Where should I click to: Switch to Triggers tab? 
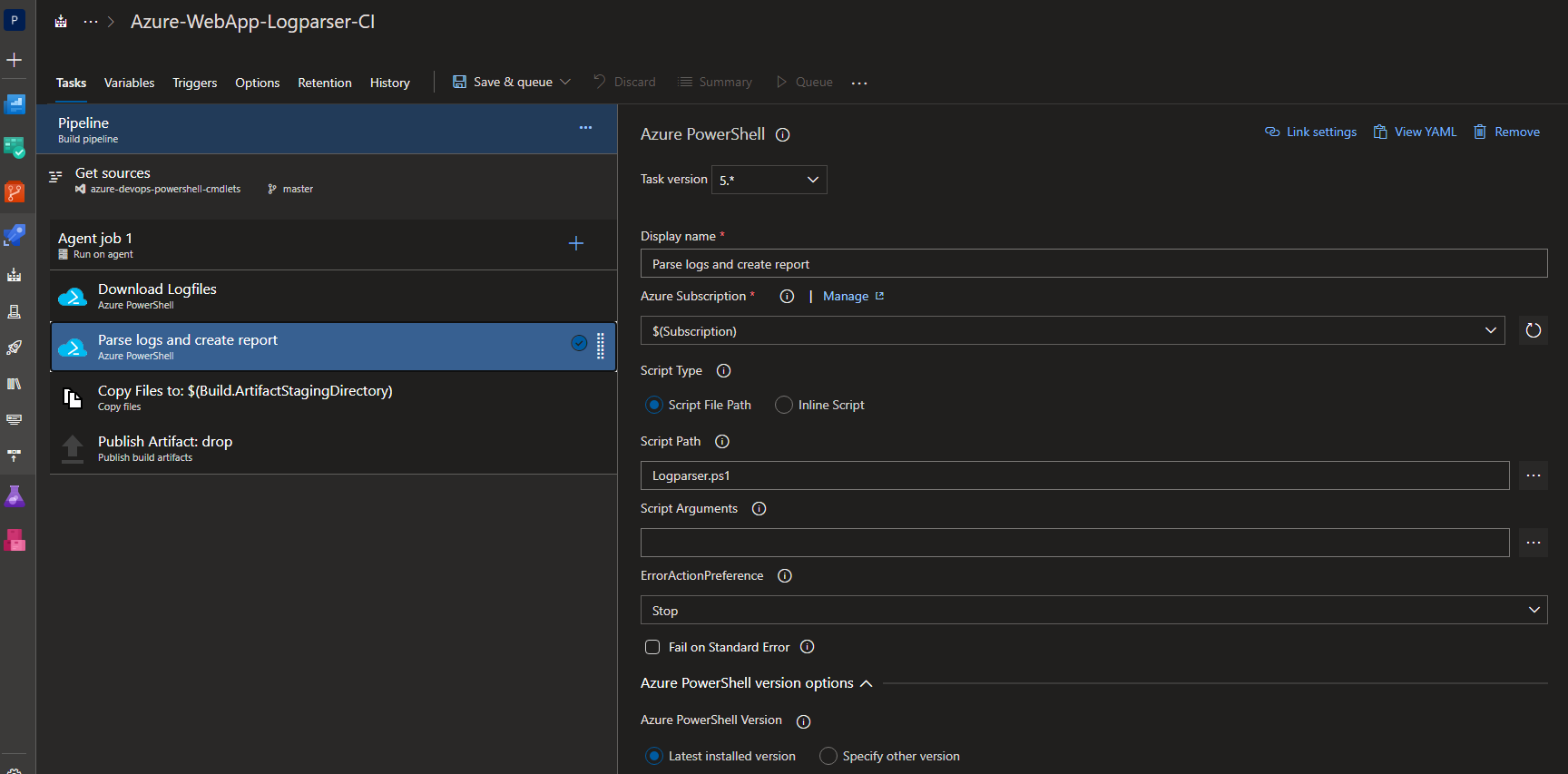click(194, 83)
